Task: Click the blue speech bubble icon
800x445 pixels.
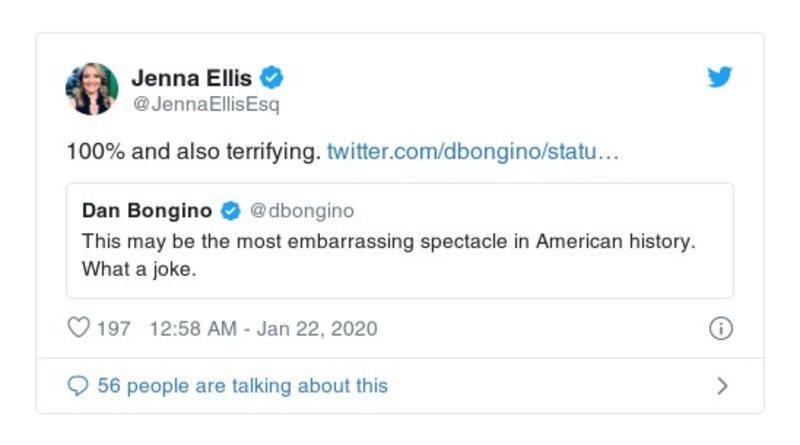Action: coord(78,385)
